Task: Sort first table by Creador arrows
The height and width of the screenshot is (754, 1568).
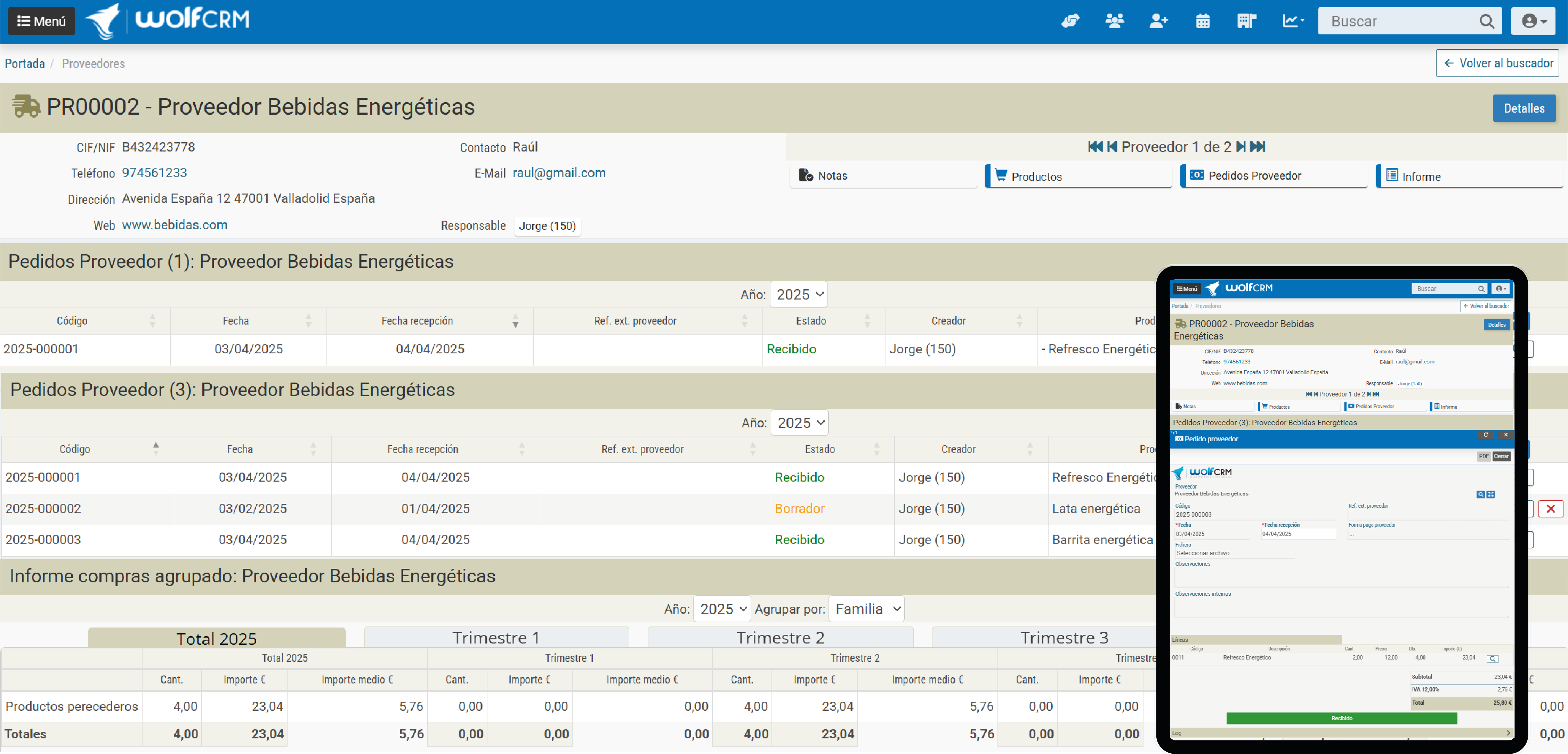Action: pyautogui.click(x=1020, y=321)
